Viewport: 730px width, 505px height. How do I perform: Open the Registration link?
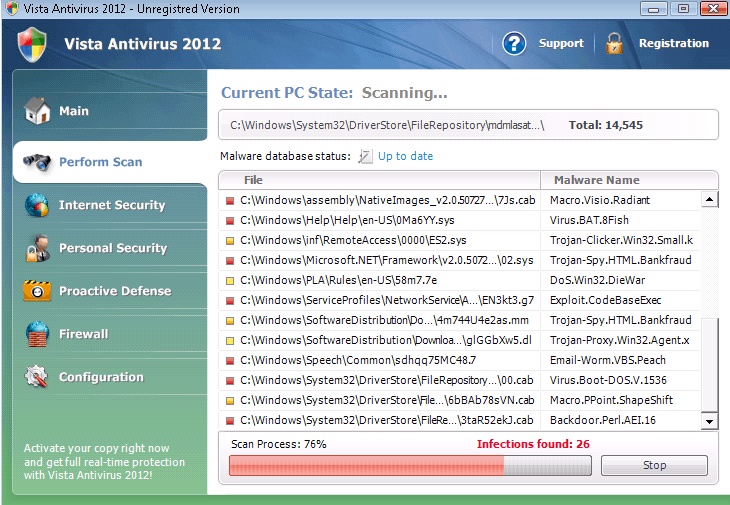pyautogui.click(x=674, y=43)
